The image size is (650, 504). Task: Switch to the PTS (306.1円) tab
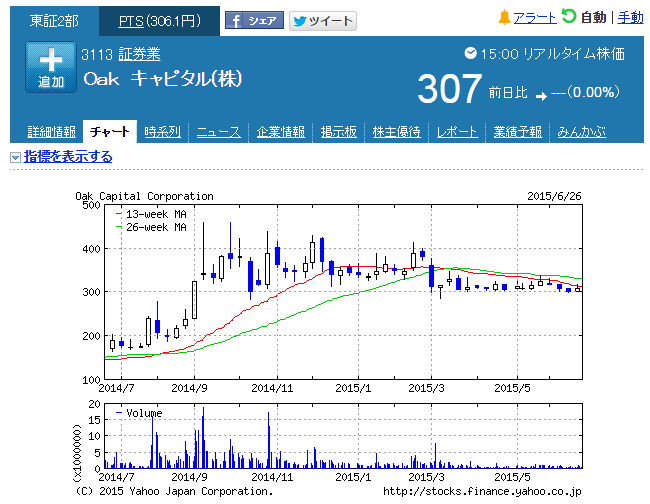pos(160,21)
